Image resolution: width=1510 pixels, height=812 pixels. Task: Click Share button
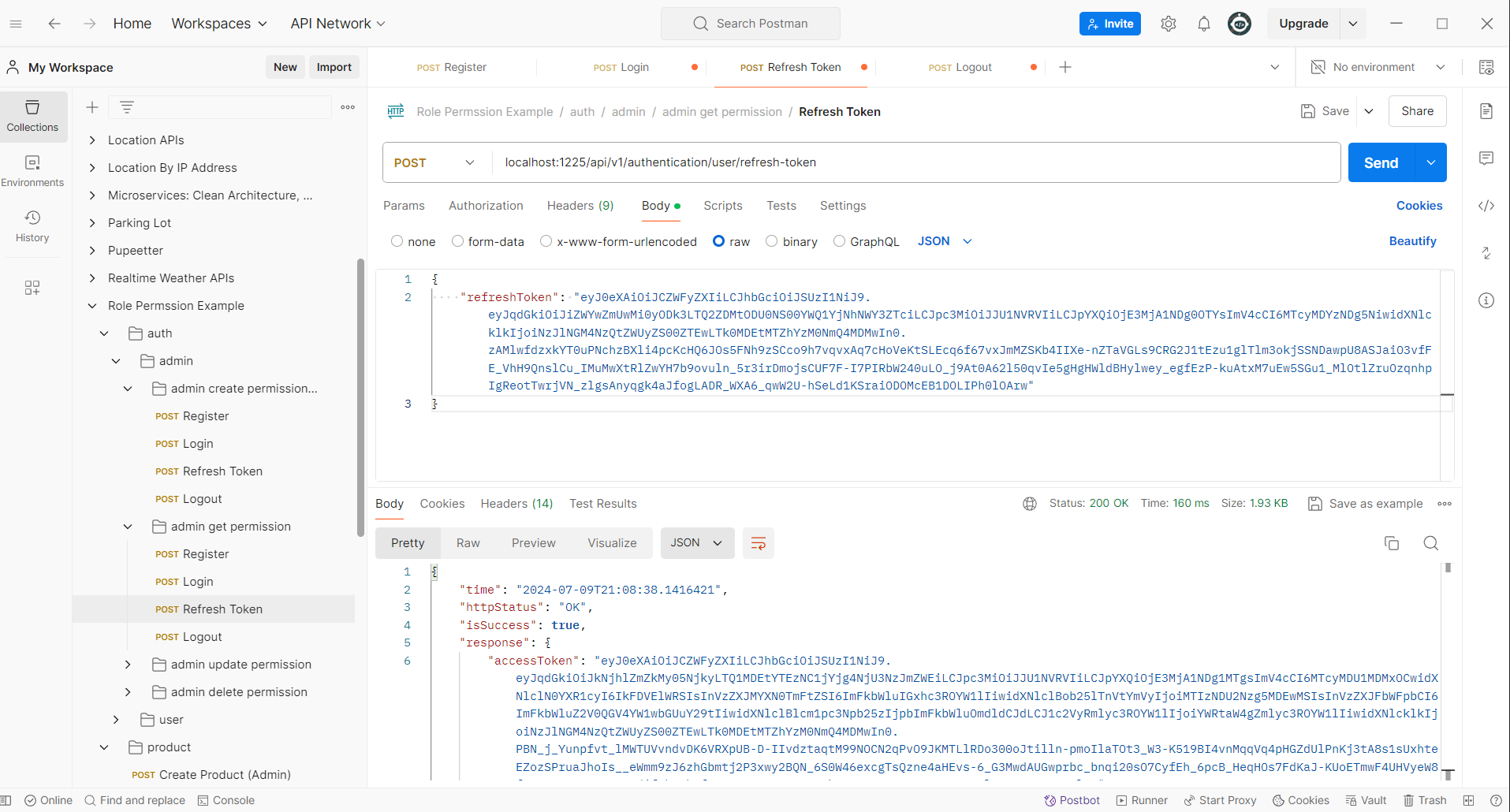pyautogui.click(x=1417, y=111)
